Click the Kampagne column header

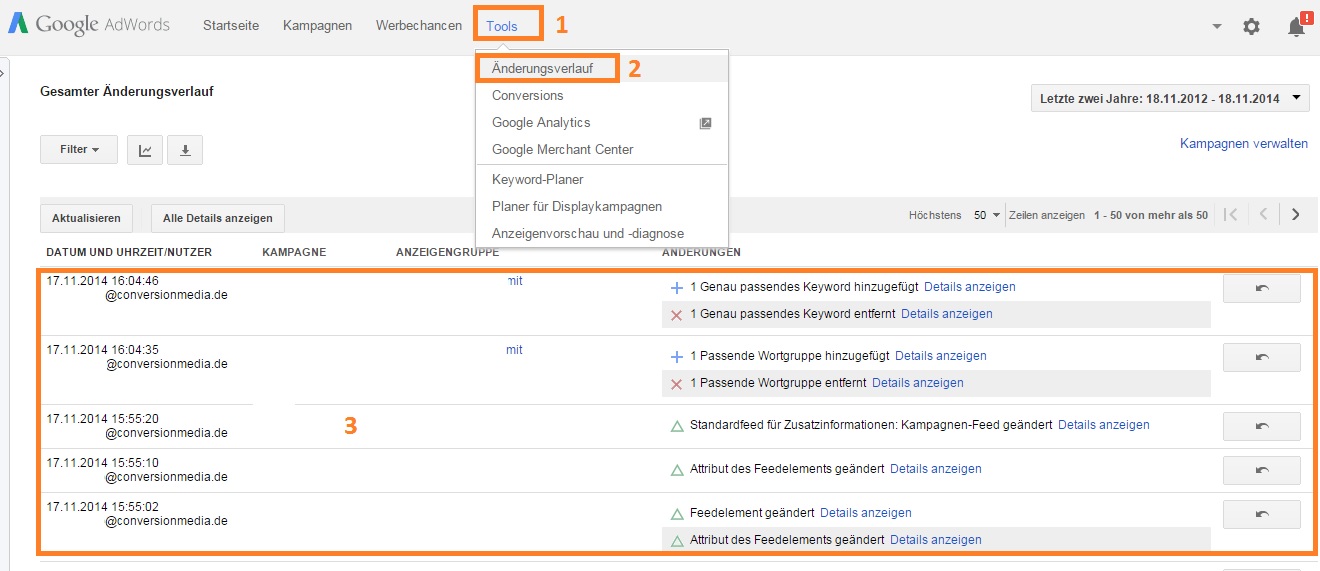point(294,252)
